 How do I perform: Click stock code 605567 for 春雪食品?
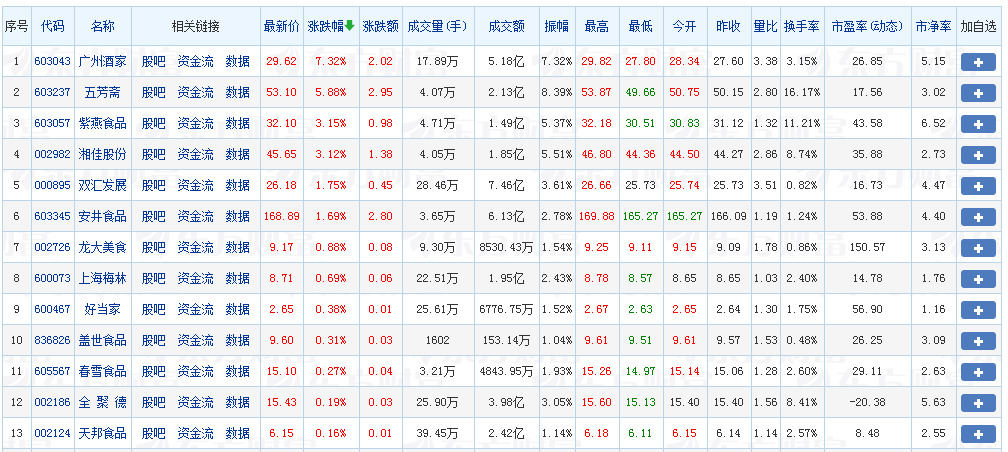52,372
